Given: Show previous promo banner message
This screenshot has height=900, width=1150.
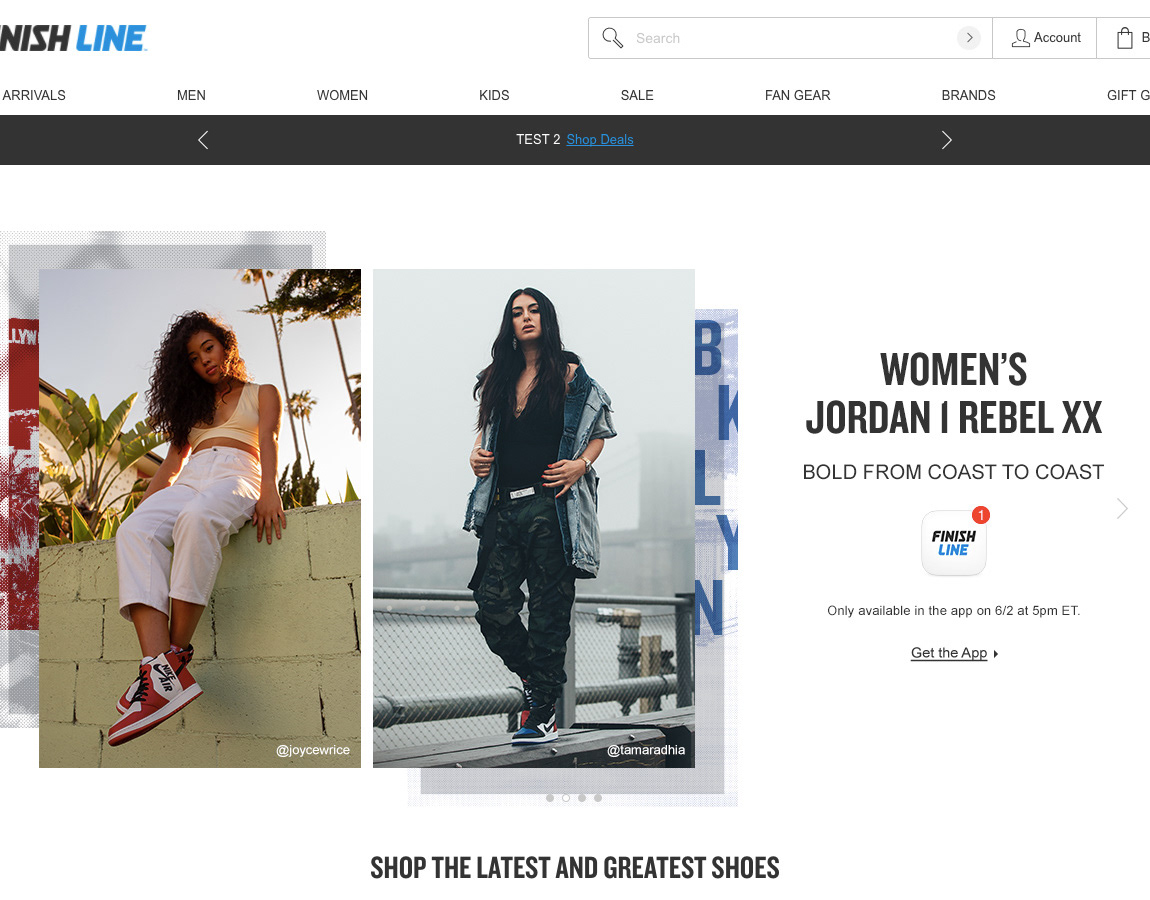Looking at the screenshot, I should [203, 140].
